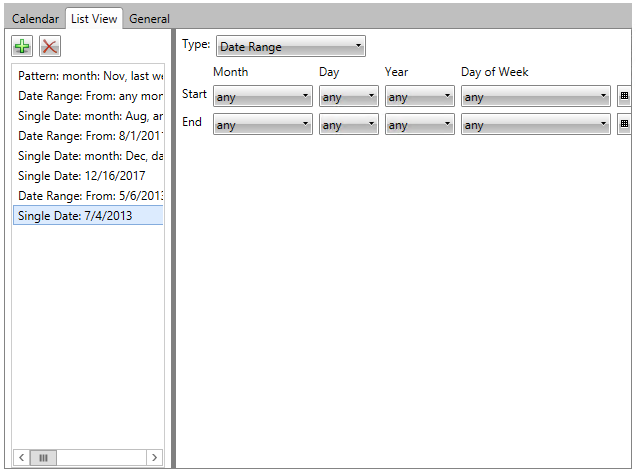The height and width of the screenshot is (473, 636).
Task: Expand the End Year dropdown
Action: (419, 125)
